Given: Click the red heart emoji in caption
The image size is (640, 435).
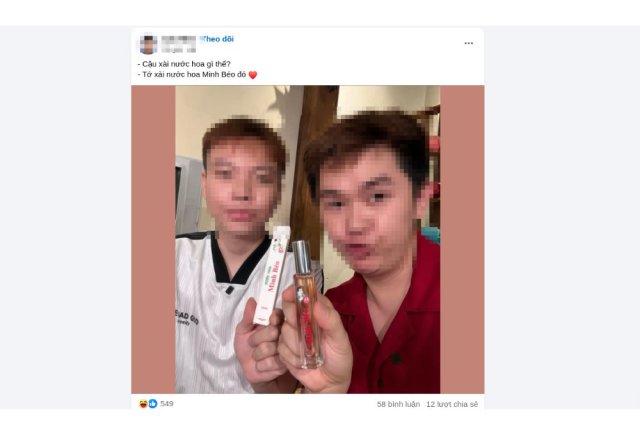Looking at the screenshot, I should pyautogui.click(x=253, y=75).
